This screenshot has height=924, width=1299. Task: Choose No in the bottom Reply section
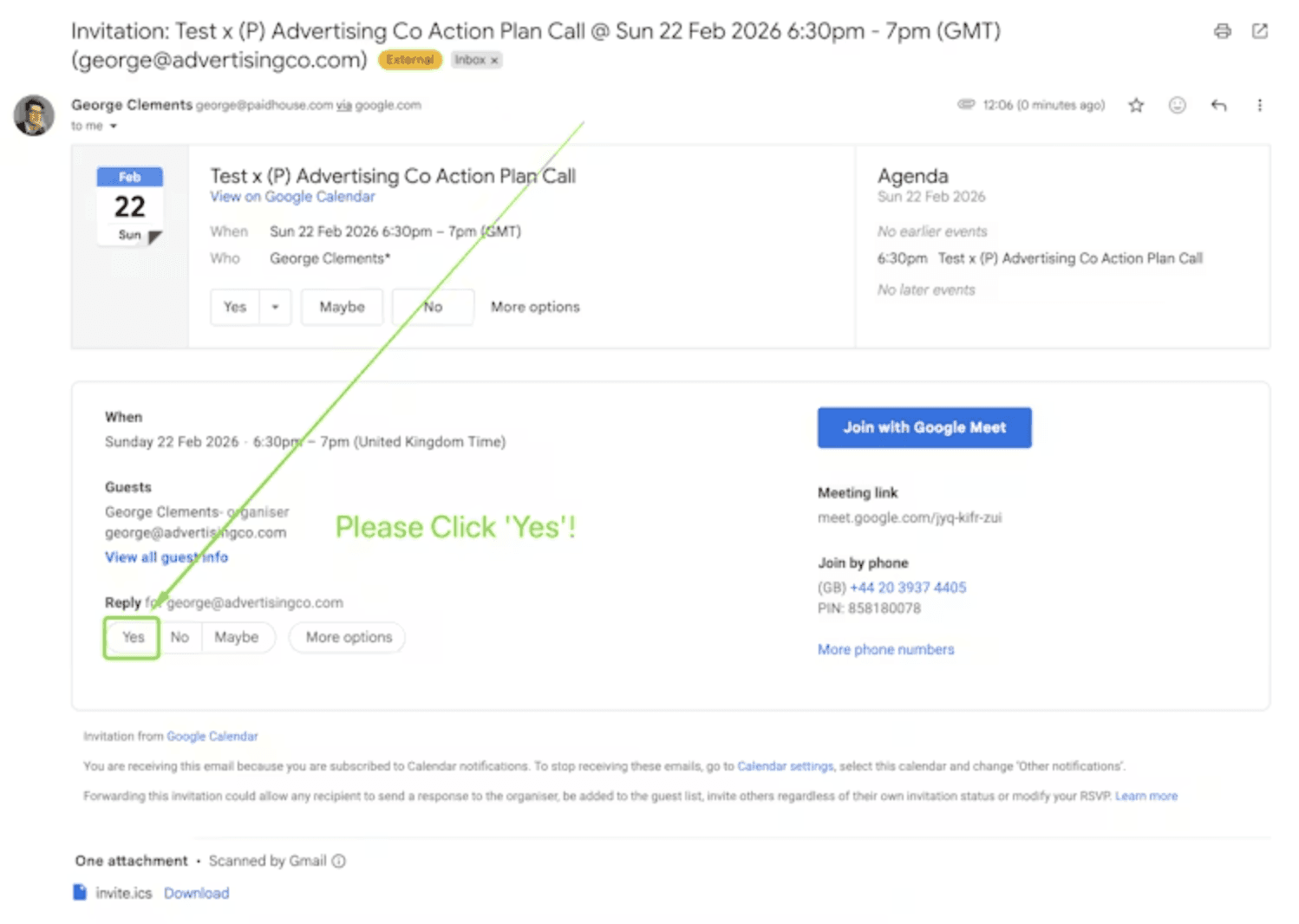coord(180,637)
